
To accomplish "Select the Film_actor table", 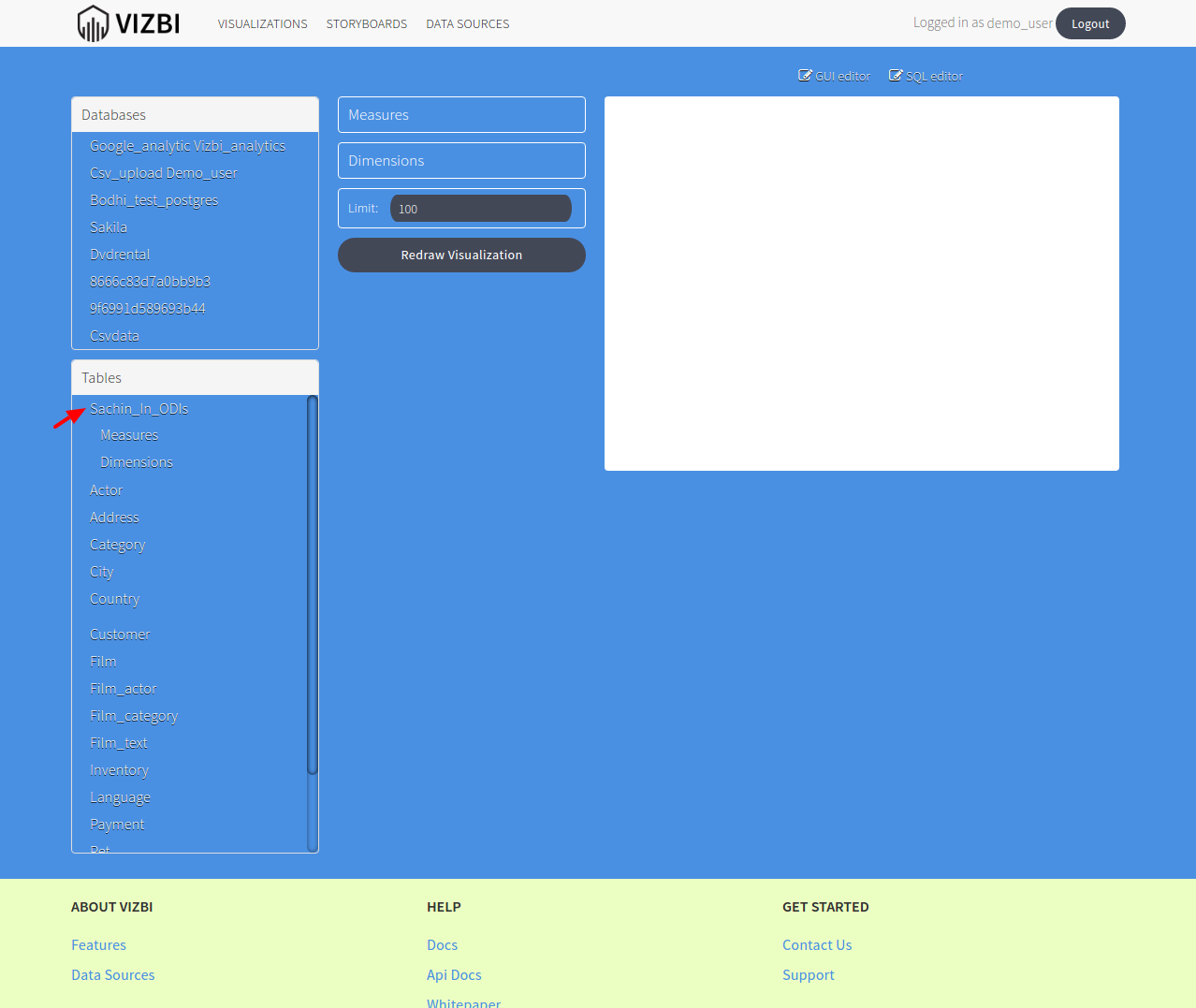I will (123, 688).
